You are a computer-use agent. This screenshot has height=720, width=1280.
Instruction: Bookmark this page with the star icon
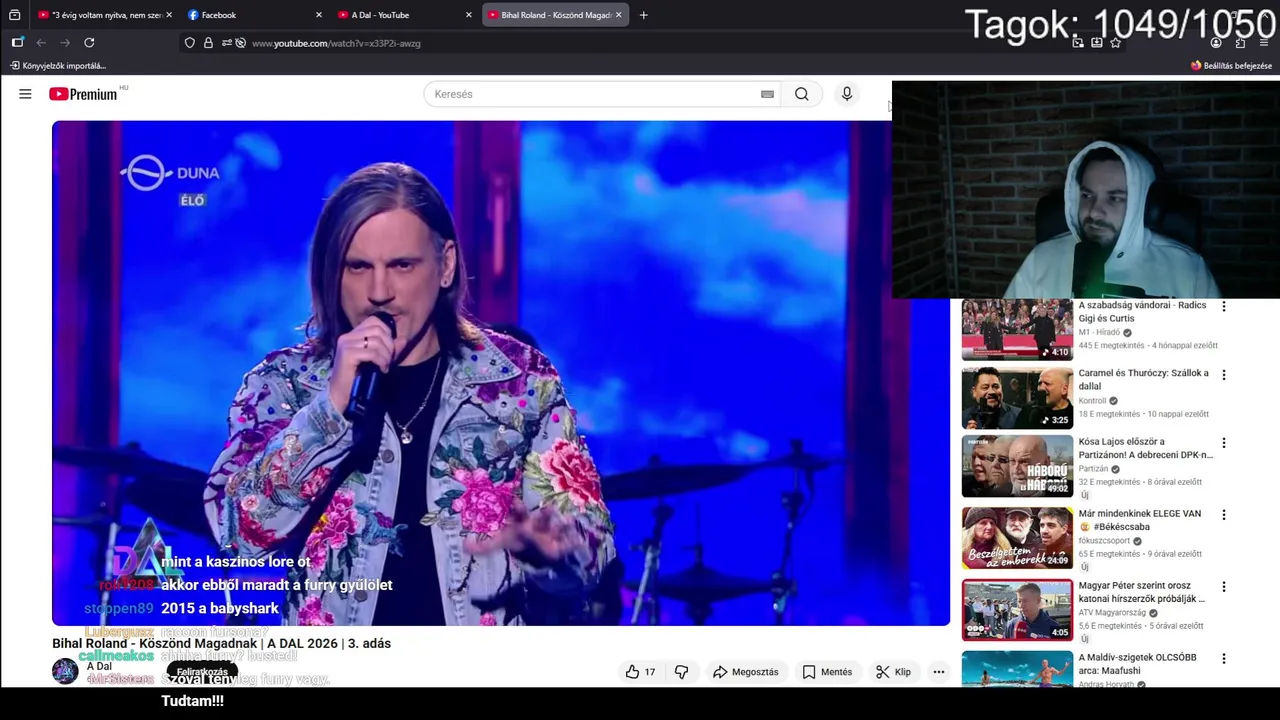(x=1116, y=43)
